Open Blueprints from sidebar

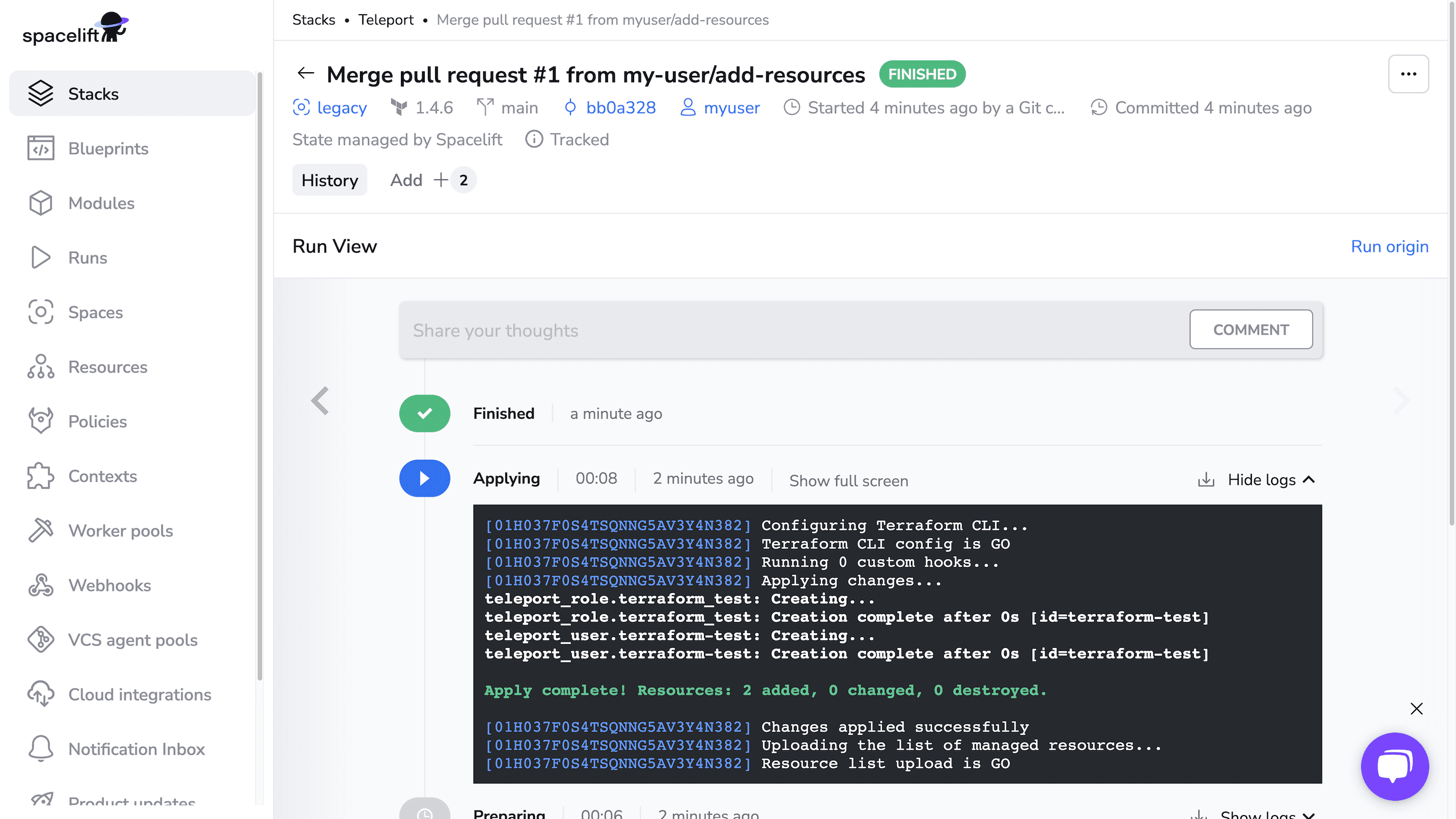click(x=108, y=149)
